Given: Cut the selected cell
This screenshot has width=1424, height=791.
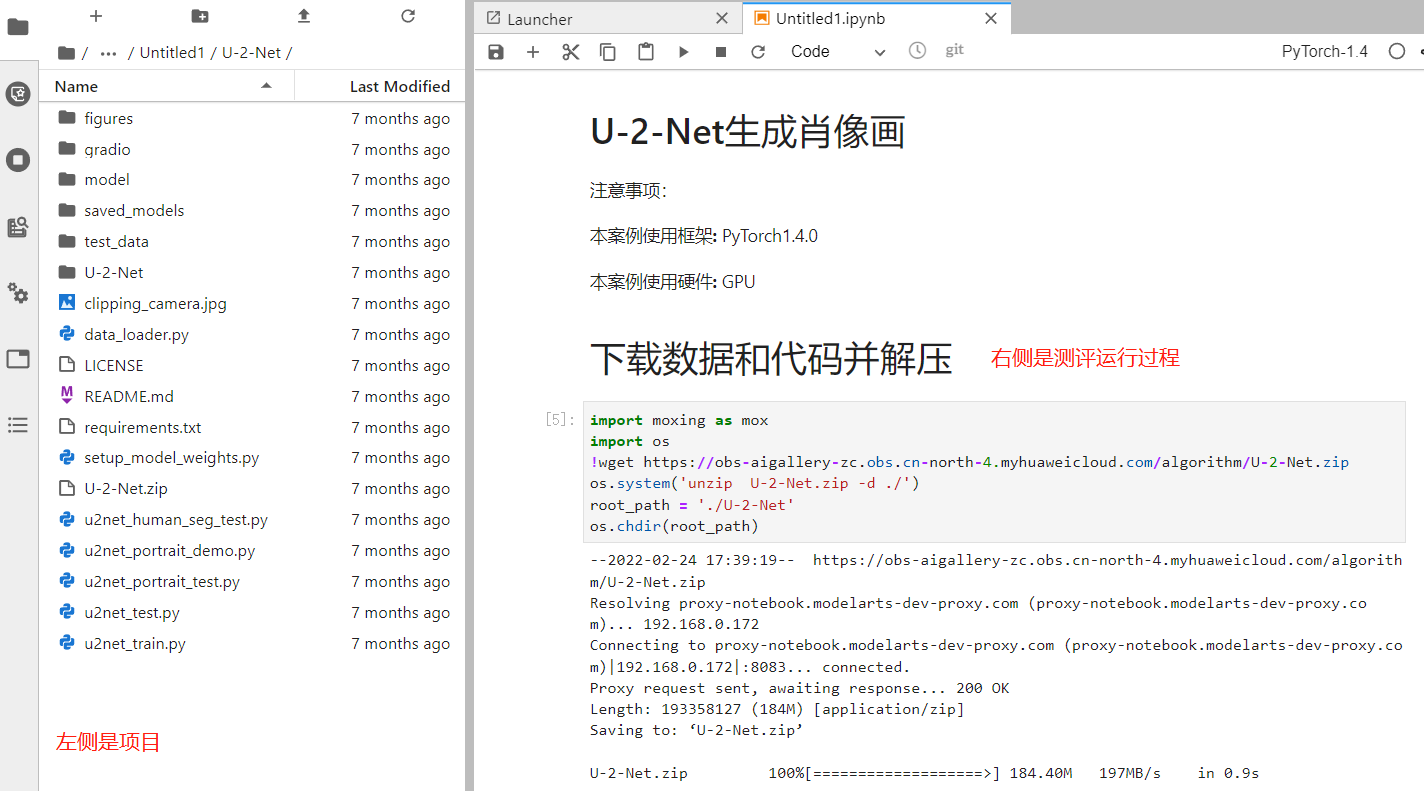Looking at the screenshot, I should (x=571, y=52).
